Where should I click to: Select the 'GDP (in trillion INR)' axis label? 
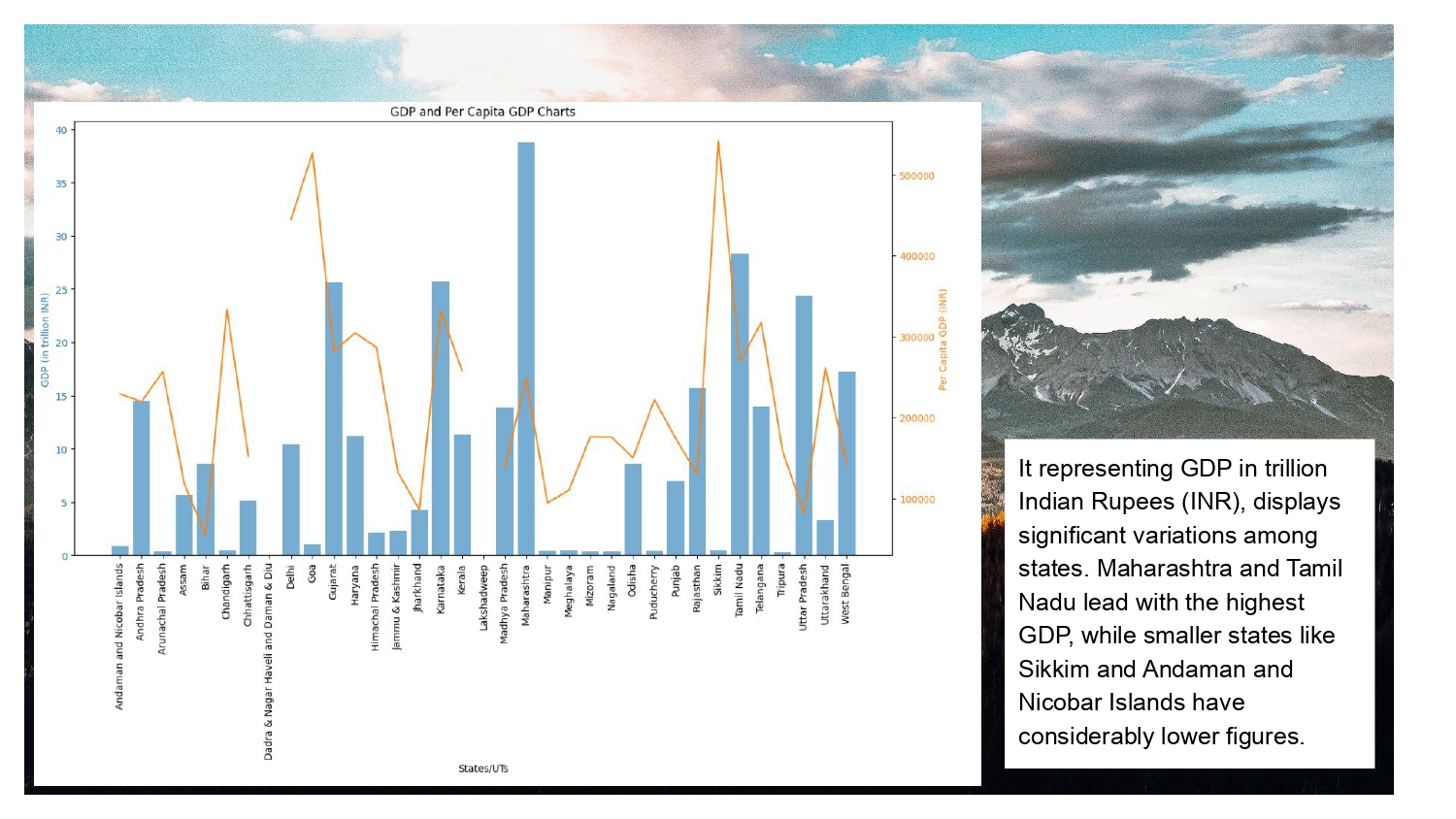[45, 341]
